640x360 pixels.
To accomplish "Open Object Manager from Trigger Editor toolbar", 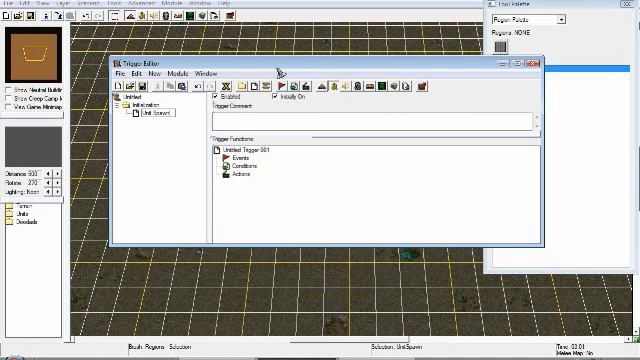I will [394, 86].
